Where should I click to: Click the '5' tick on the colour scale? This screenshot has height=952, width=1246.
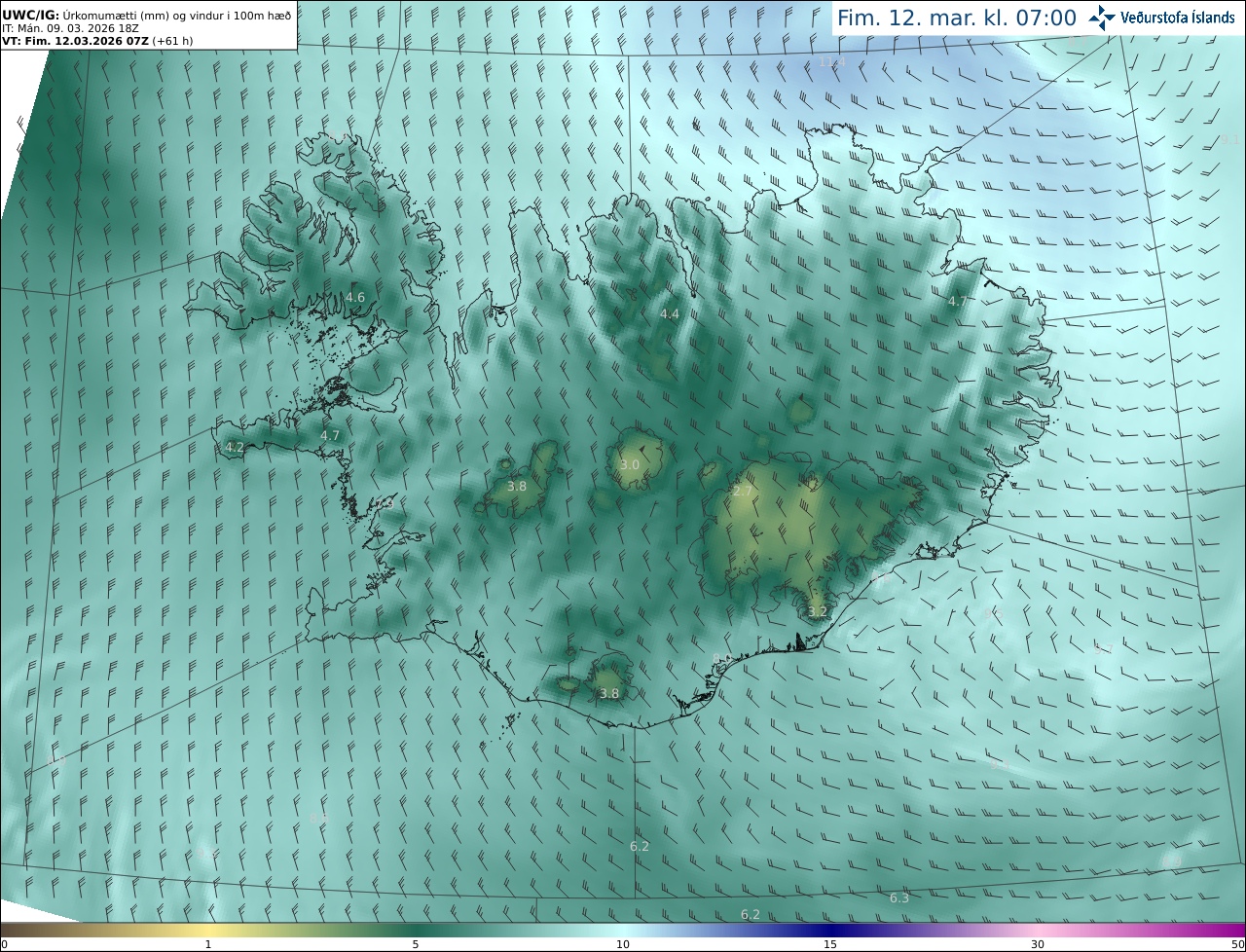click(416, 944)
